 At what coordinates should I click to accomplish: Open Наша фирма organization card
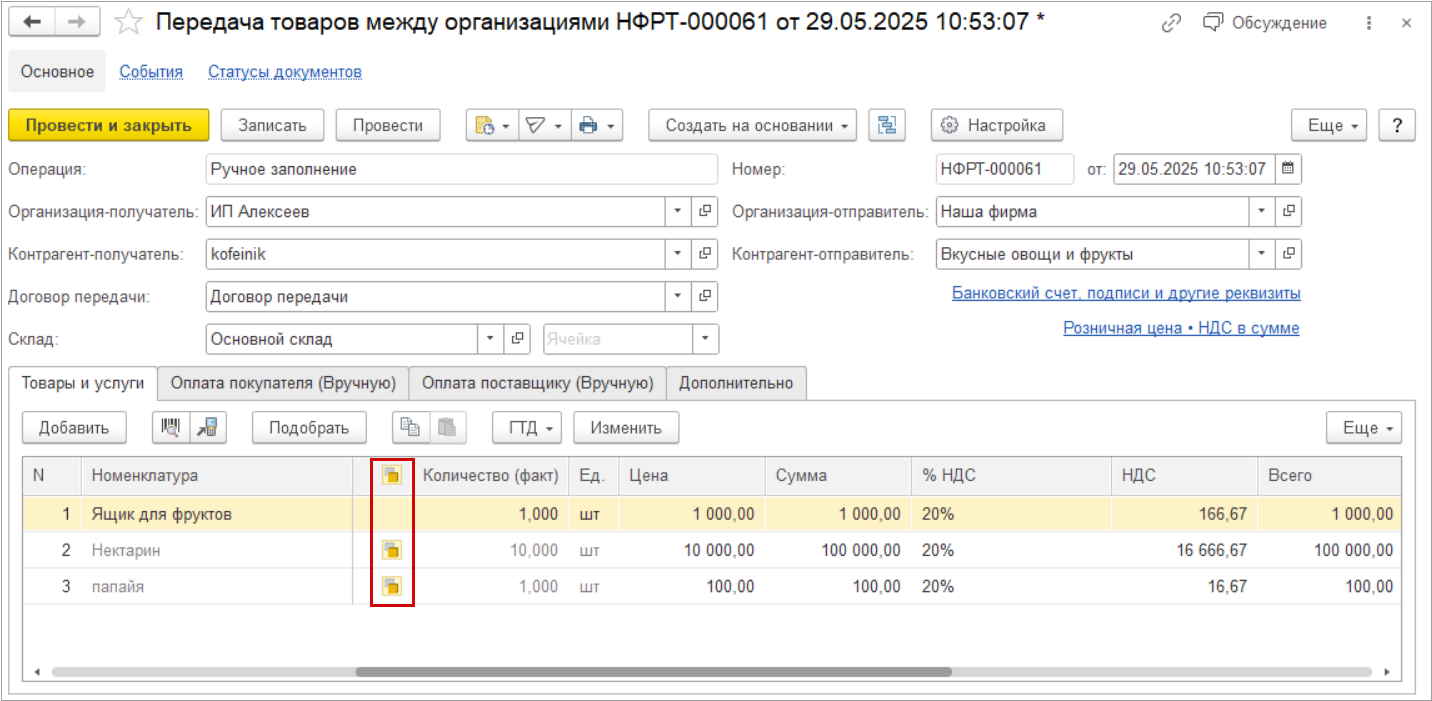point(1289,212)
